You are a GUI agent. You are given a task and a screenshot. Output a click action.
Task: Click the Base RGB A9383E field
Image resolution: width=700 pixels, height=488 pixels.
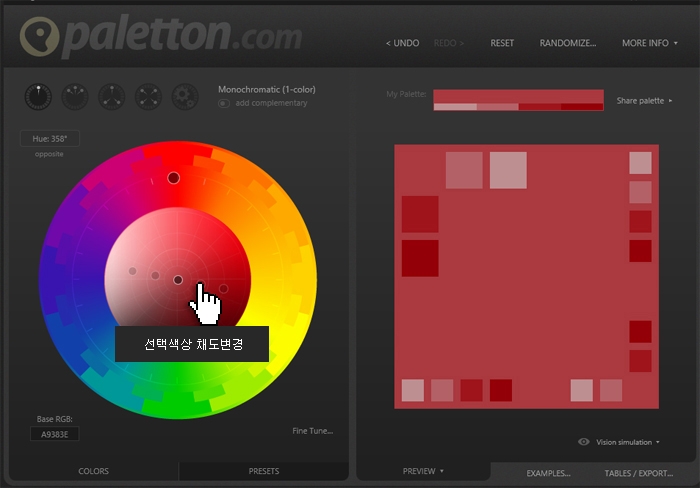[x=54, y=434]
